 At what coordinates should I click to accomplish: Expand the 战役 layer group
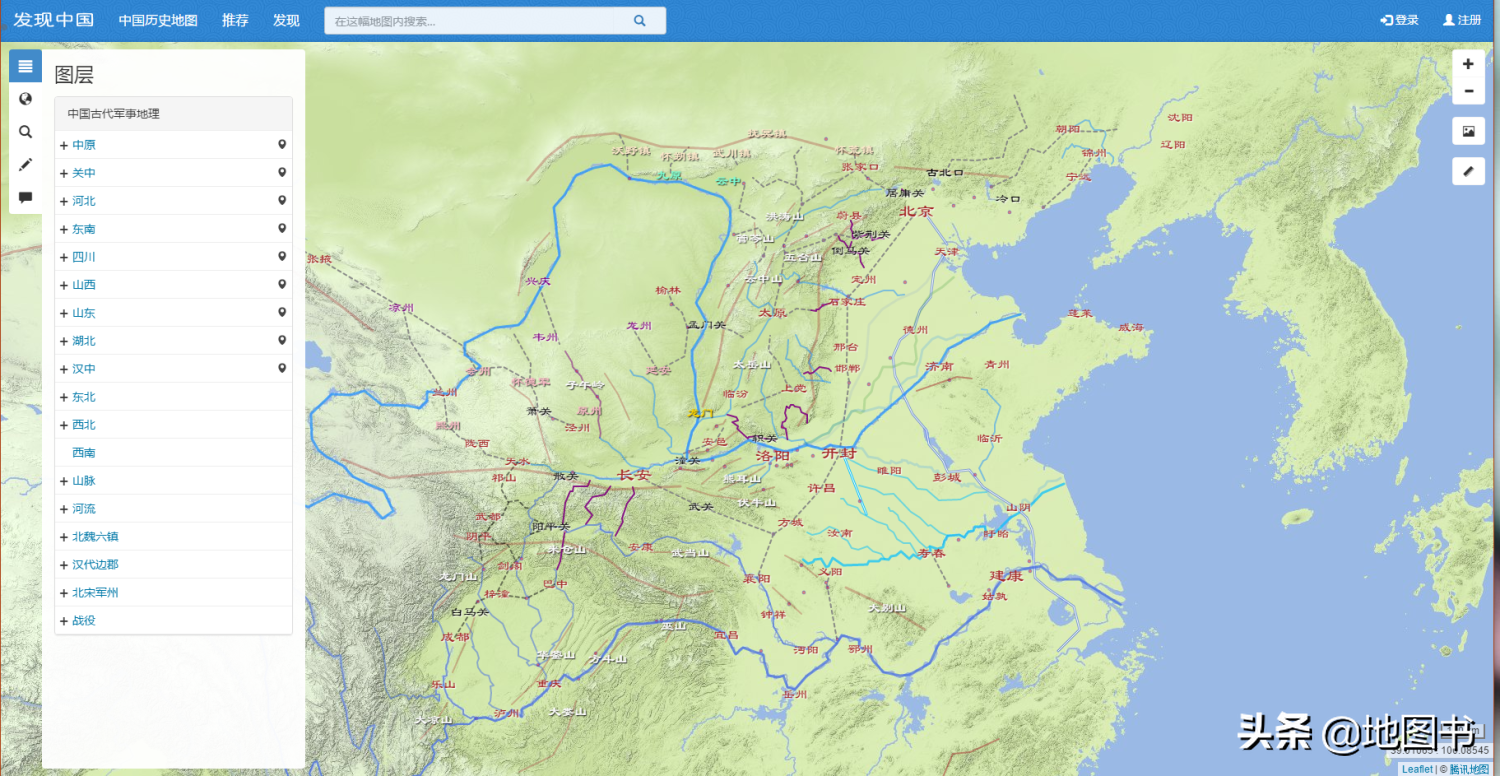[x=64, y=621]
